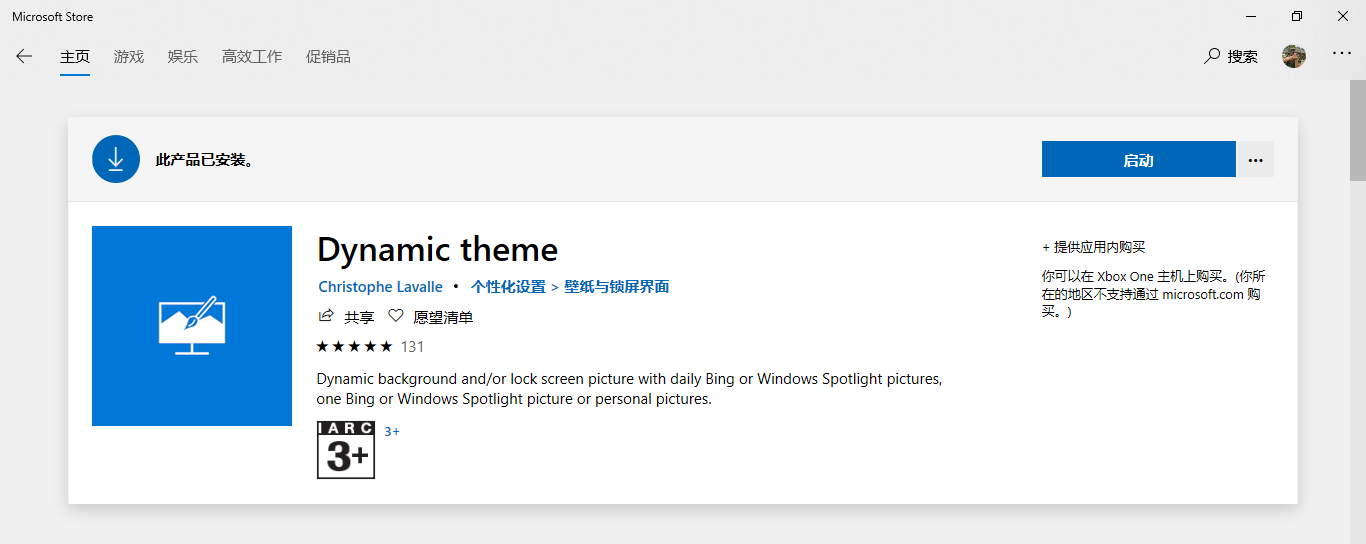The width and height of the screenshot is (1366, 544).
Task: Click the search magnifier icon
Action: coord(1212,56)
